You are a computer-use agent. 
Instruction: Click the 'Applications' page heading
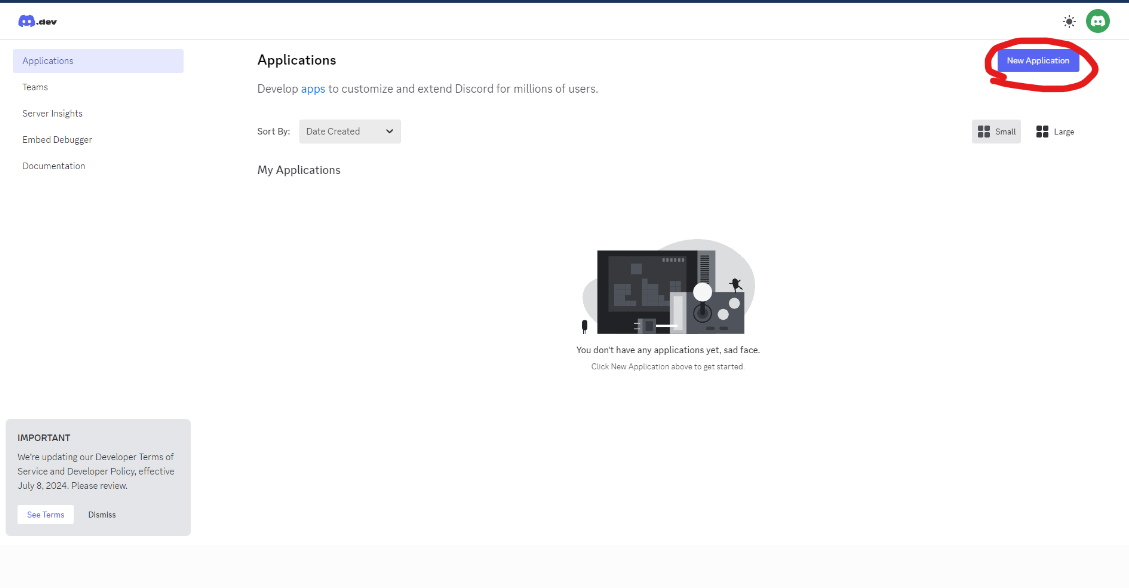pyautogui.click(x=297, y=60)
